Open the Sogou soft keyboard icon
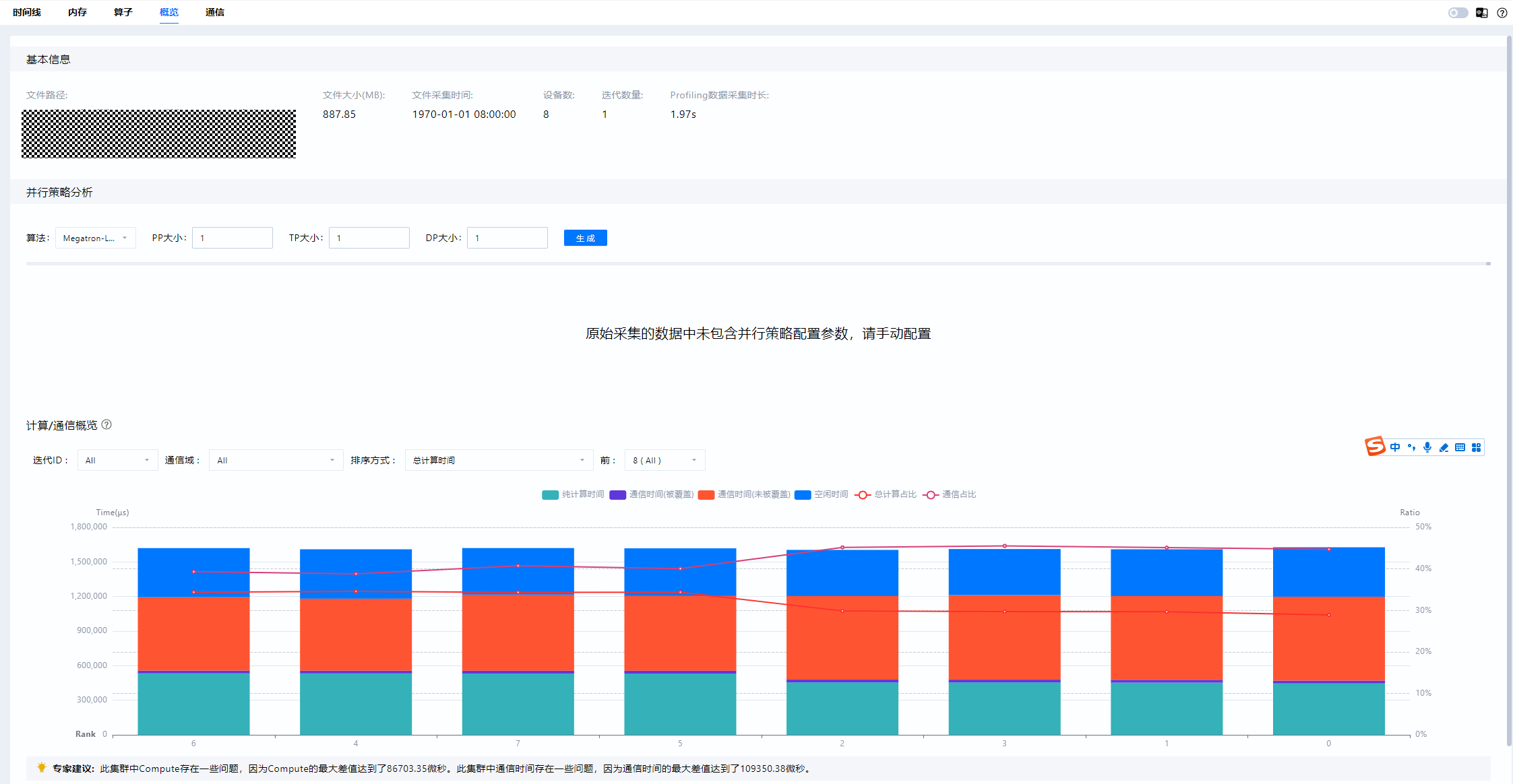This screenshot has width=1513, height=784. (1460, 447)
